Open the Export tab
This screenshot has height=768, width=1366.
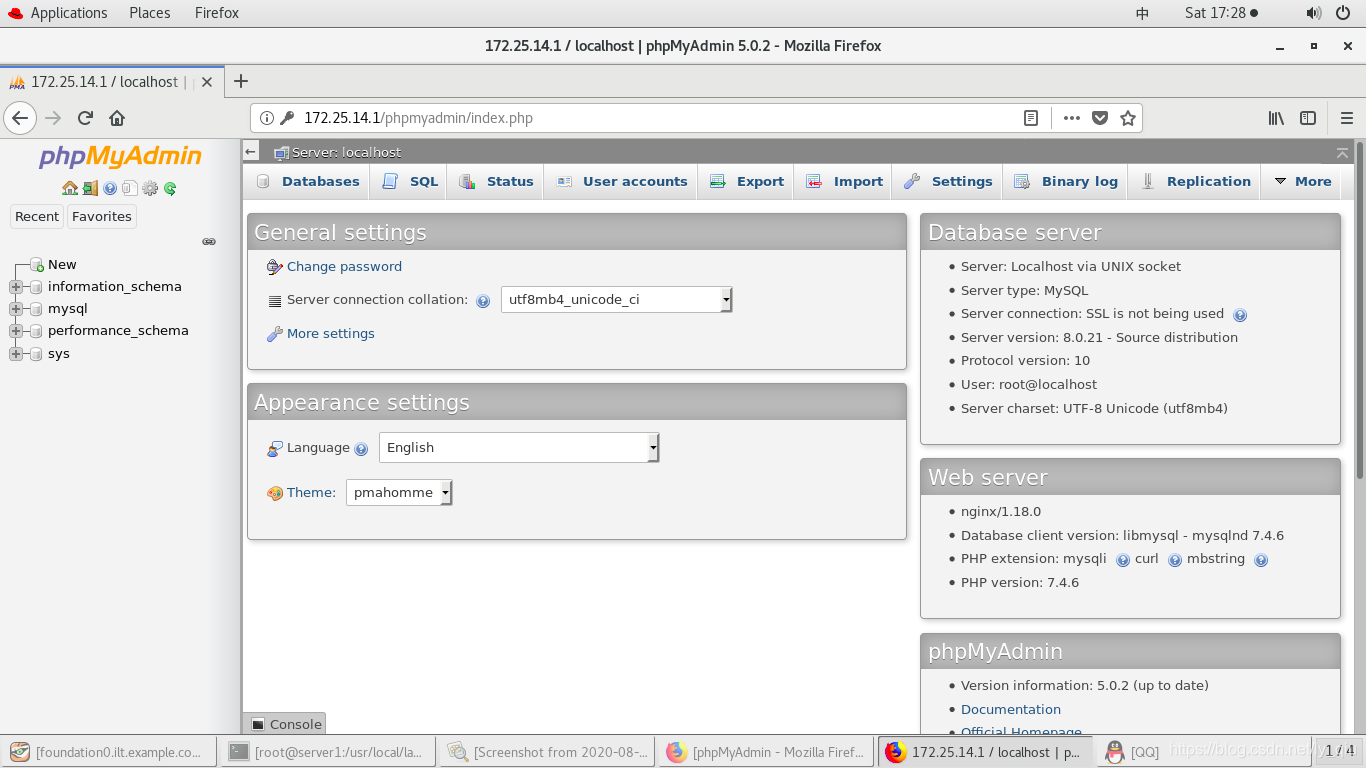(746, 182)
